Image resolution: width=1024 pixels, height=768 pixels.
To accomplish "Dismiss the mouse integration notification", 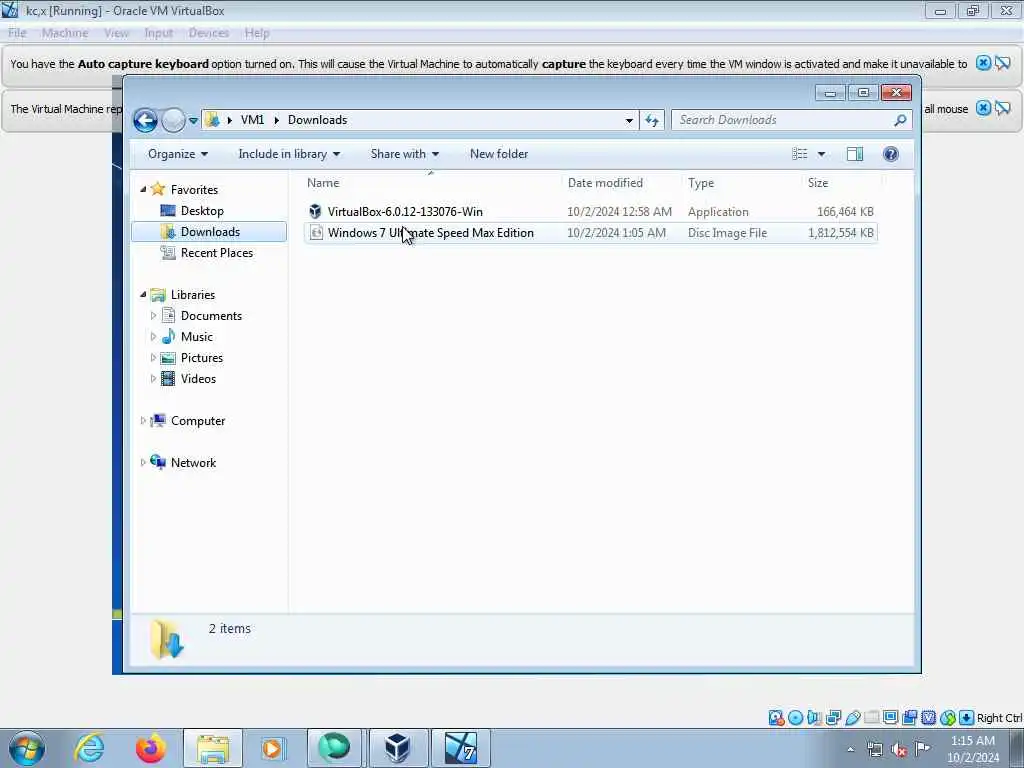I will tap(983, 108).
